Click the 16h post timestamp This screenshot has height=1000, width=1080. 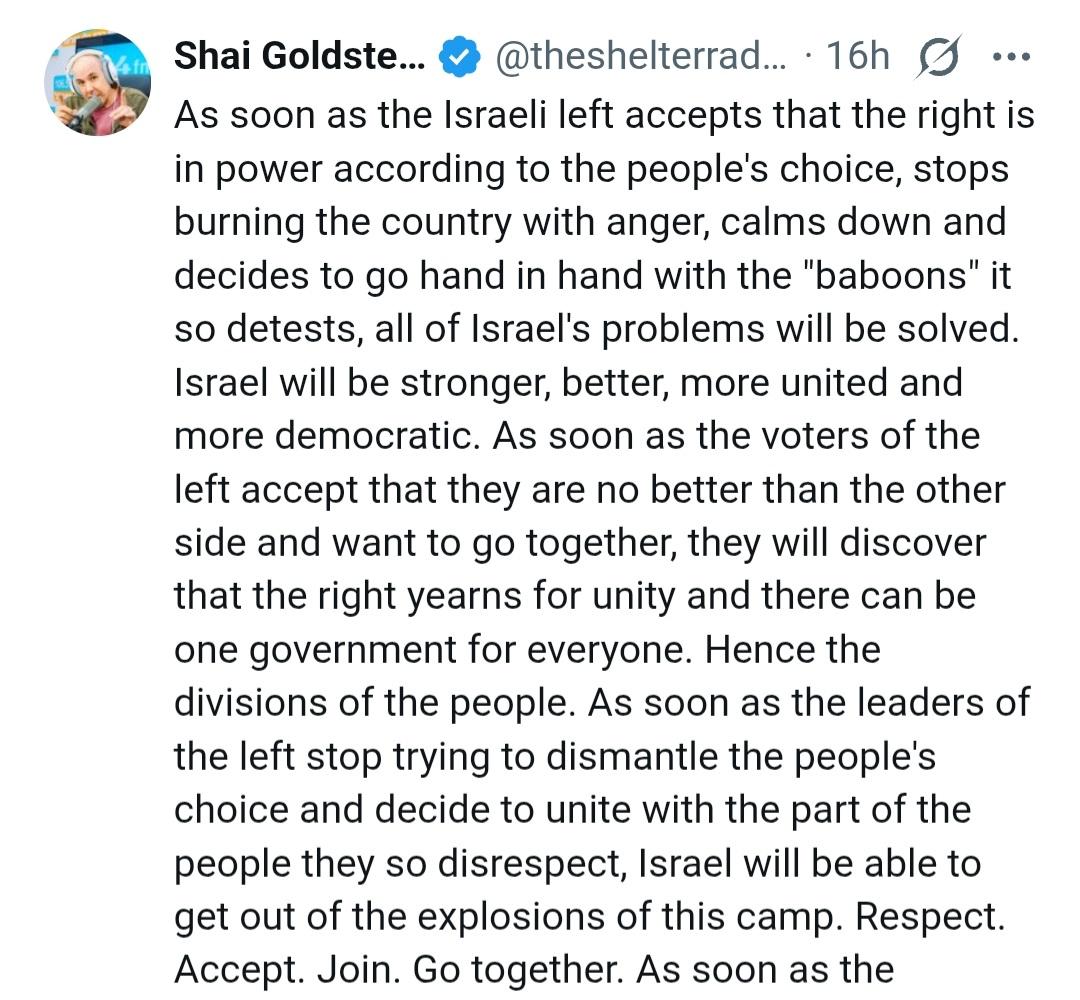click(x=857, y=58)
